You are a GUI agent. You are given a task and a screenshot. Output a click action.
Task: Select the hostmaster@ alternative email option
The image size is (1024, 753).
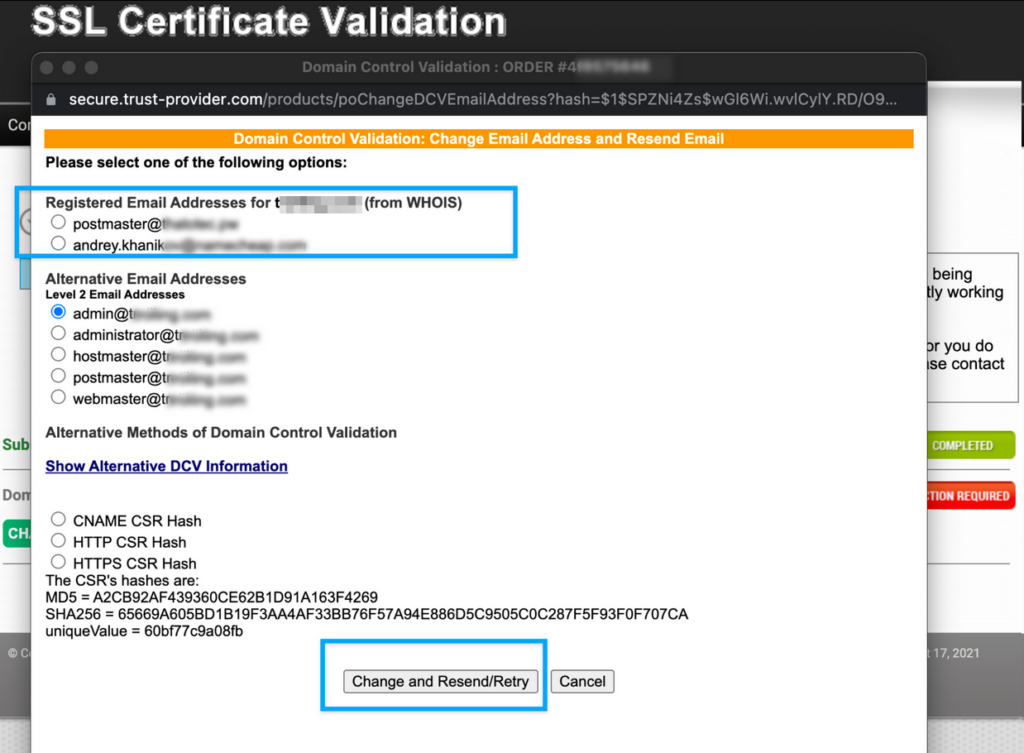point(57,356)
